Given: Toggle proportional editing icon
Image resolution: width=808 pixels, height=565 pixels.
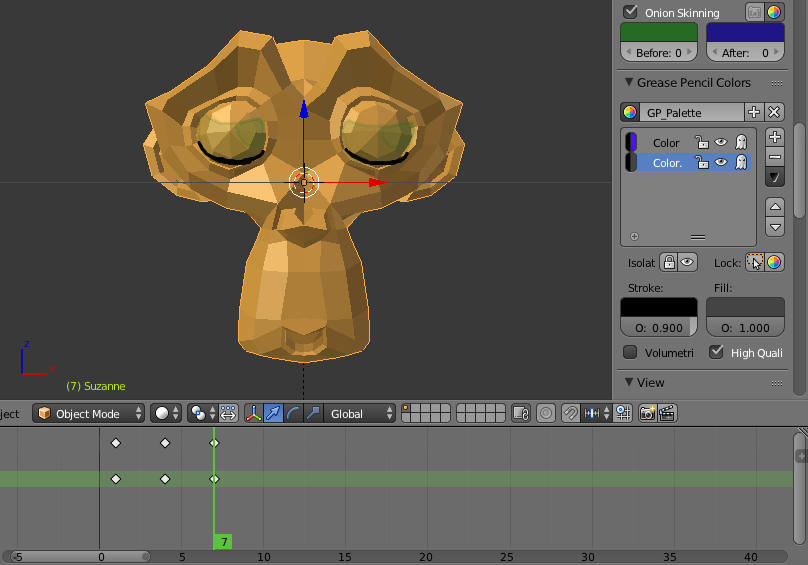Looking at the screenshot, I should [x=546, y=413].
